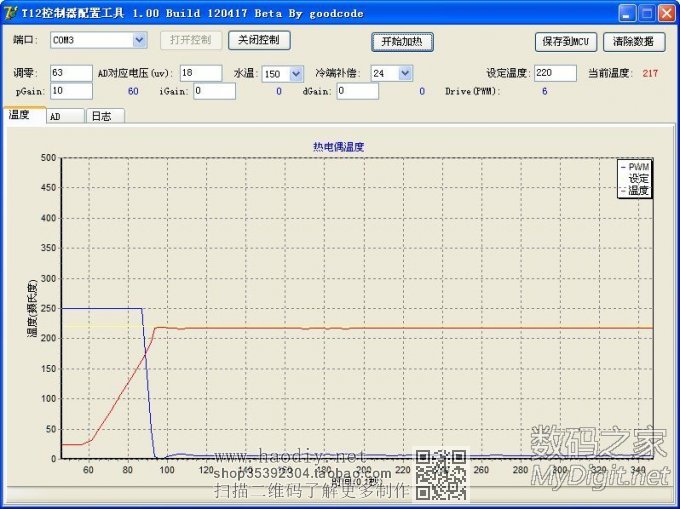680x509 pixels.
Task: Click the 调零 field showing 63
Action: (x=70, y=73)
